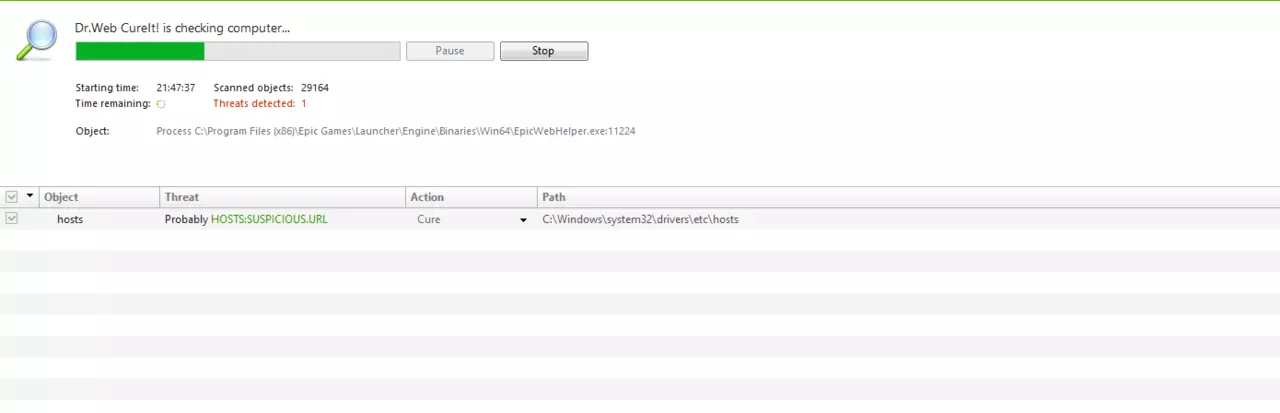Click the hosts file path cell
The image size is (1280, 413).
pos(641,219)
